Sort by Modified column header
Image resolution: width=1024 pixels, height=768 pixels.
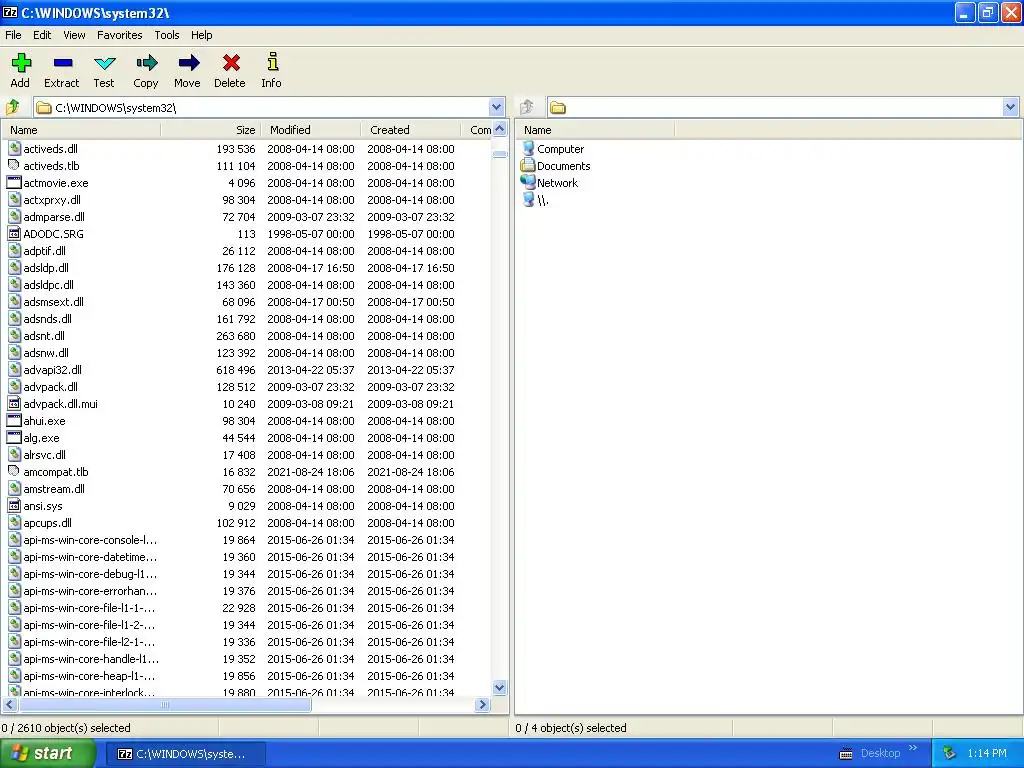click(311, 130)
